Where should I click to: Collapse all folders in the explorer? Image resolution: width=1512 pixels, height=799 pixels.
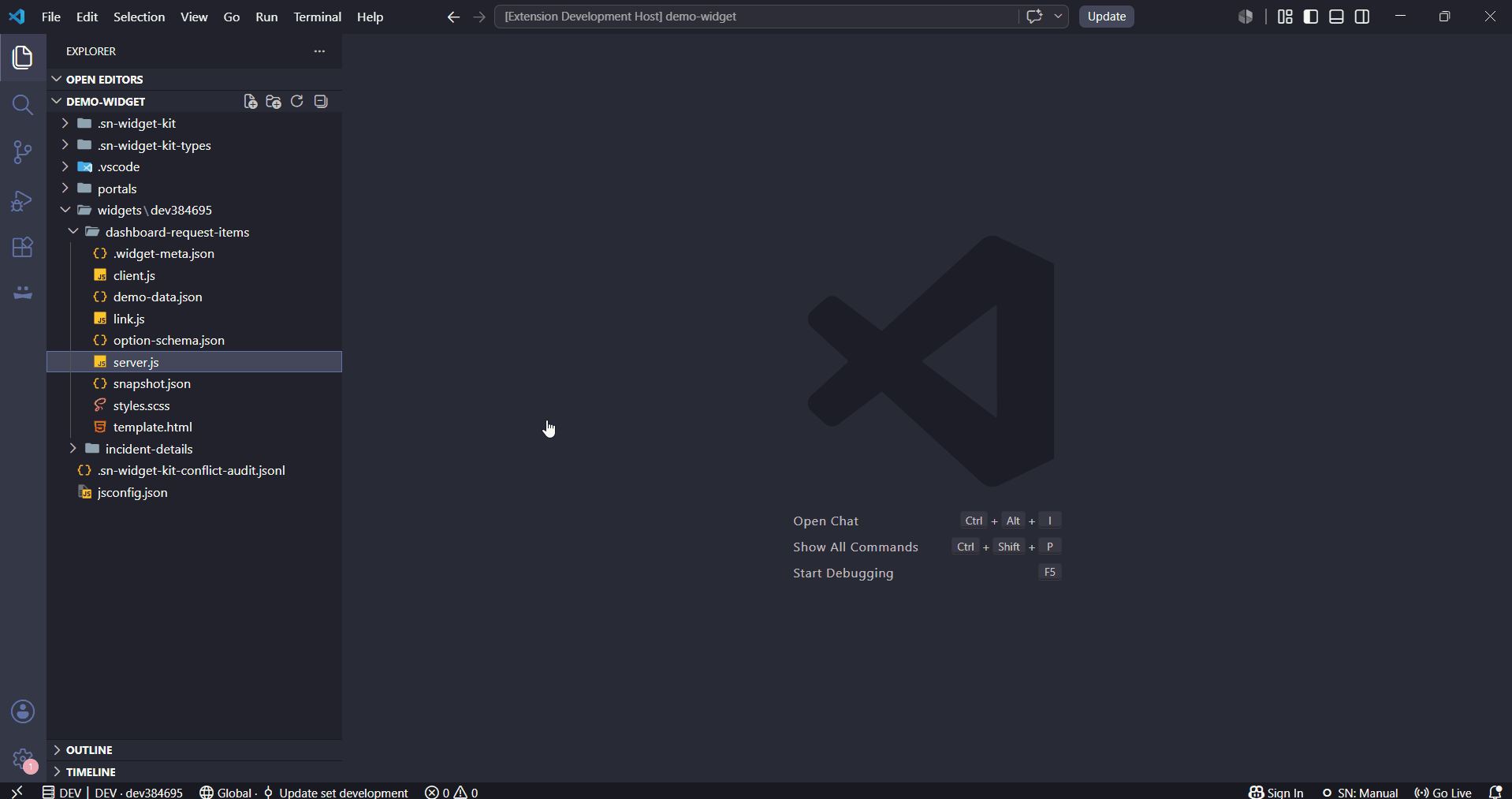tap(321, 101)
